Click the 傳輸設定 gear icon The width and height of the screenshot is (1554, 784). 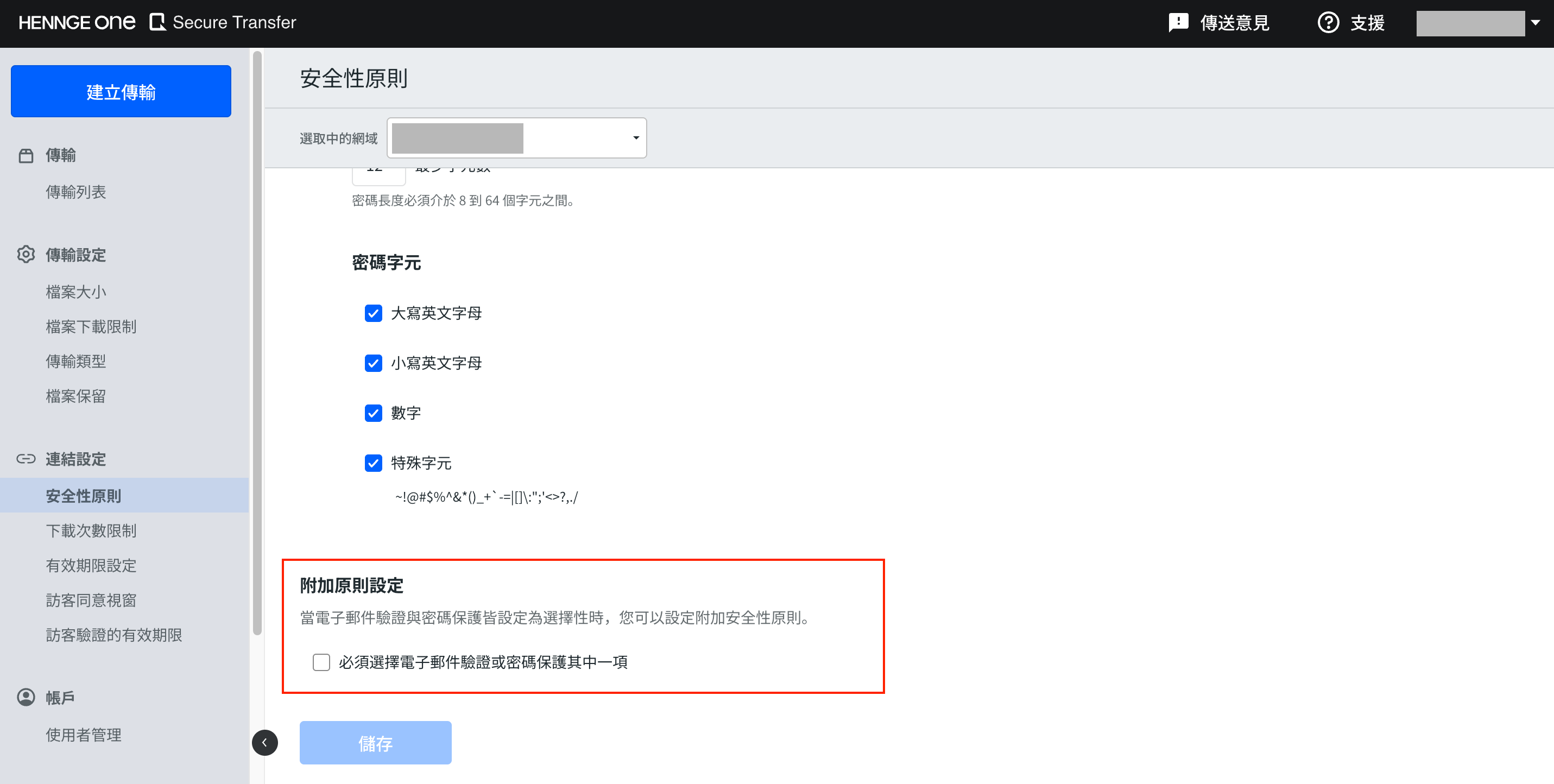(26, 255)
